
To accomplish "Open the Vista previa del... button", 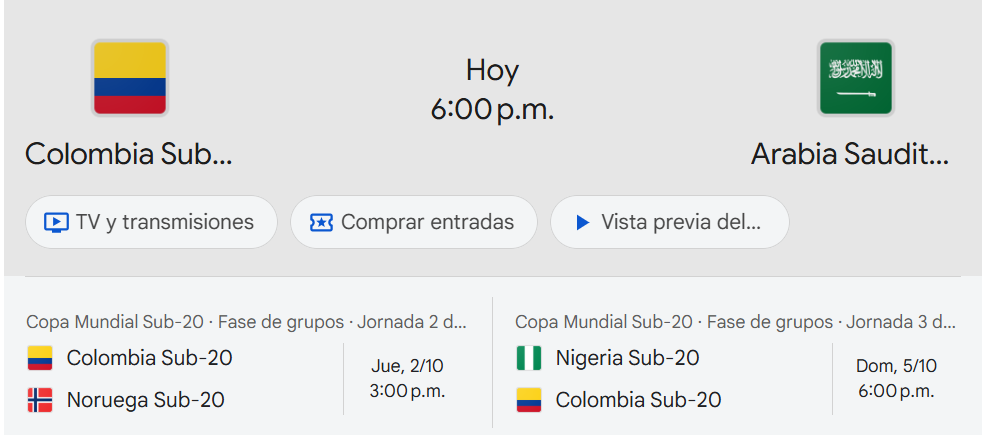I will pos(669,222).
